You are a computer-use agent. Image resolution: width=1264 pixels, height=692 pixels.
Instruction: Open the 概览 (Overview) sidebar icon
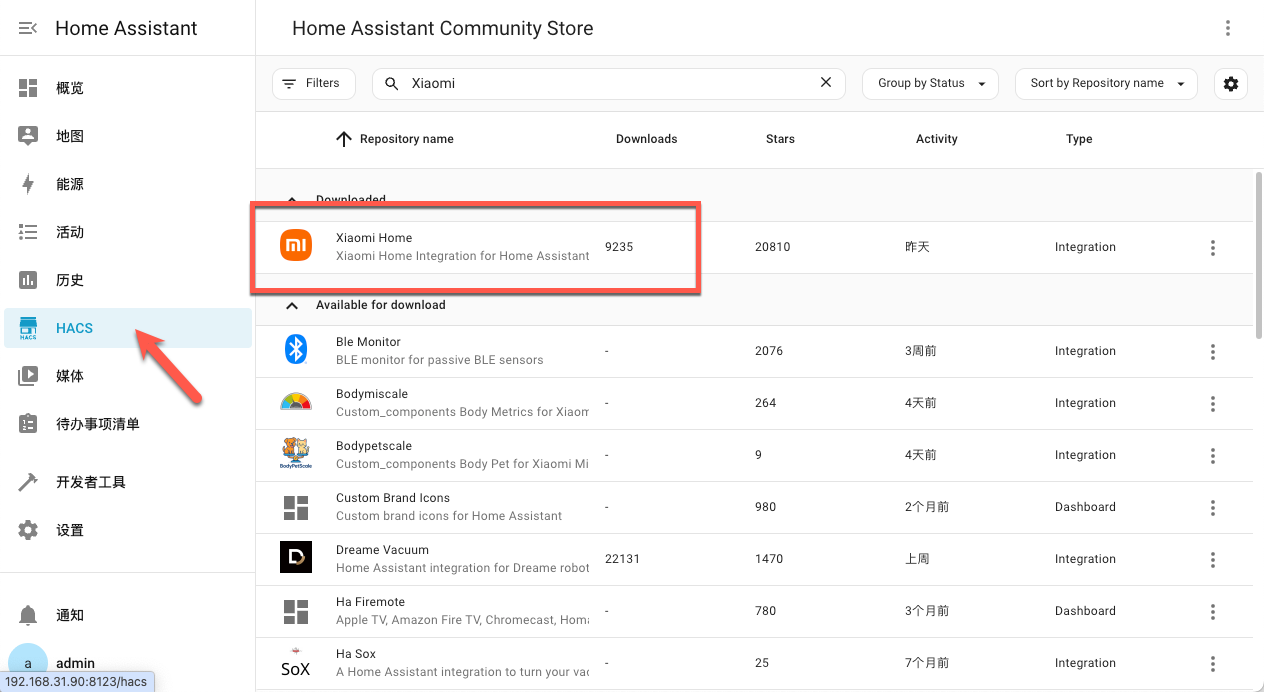click(x=28, y=88)
